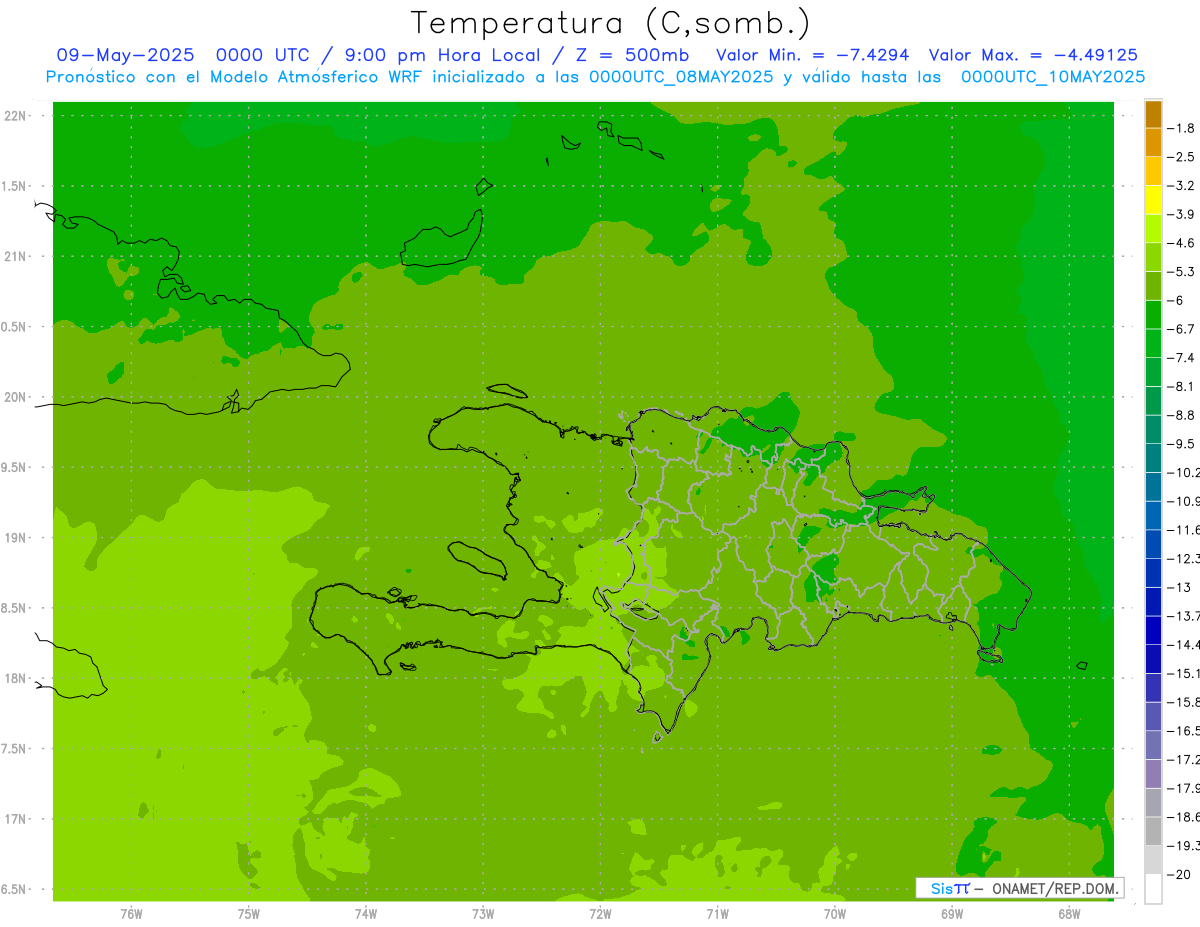This screenshot has height=927, width=1200.
Task: Click the '-7.4' legend value
Action: [x=1183, y=357]
